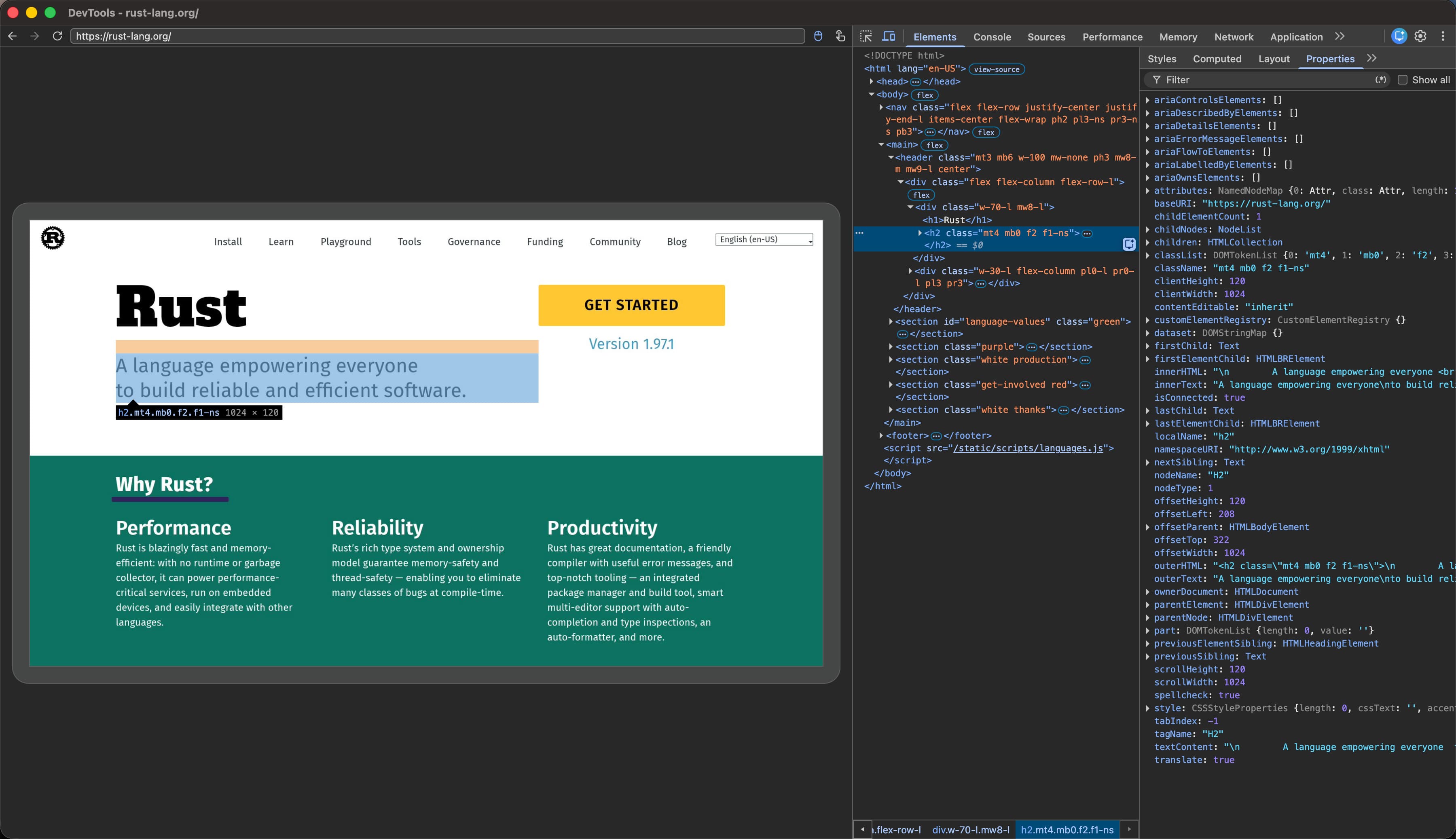Click the flex badge next to body
This screenshot has height=839, width=1456.
click(x=925, y=95)
